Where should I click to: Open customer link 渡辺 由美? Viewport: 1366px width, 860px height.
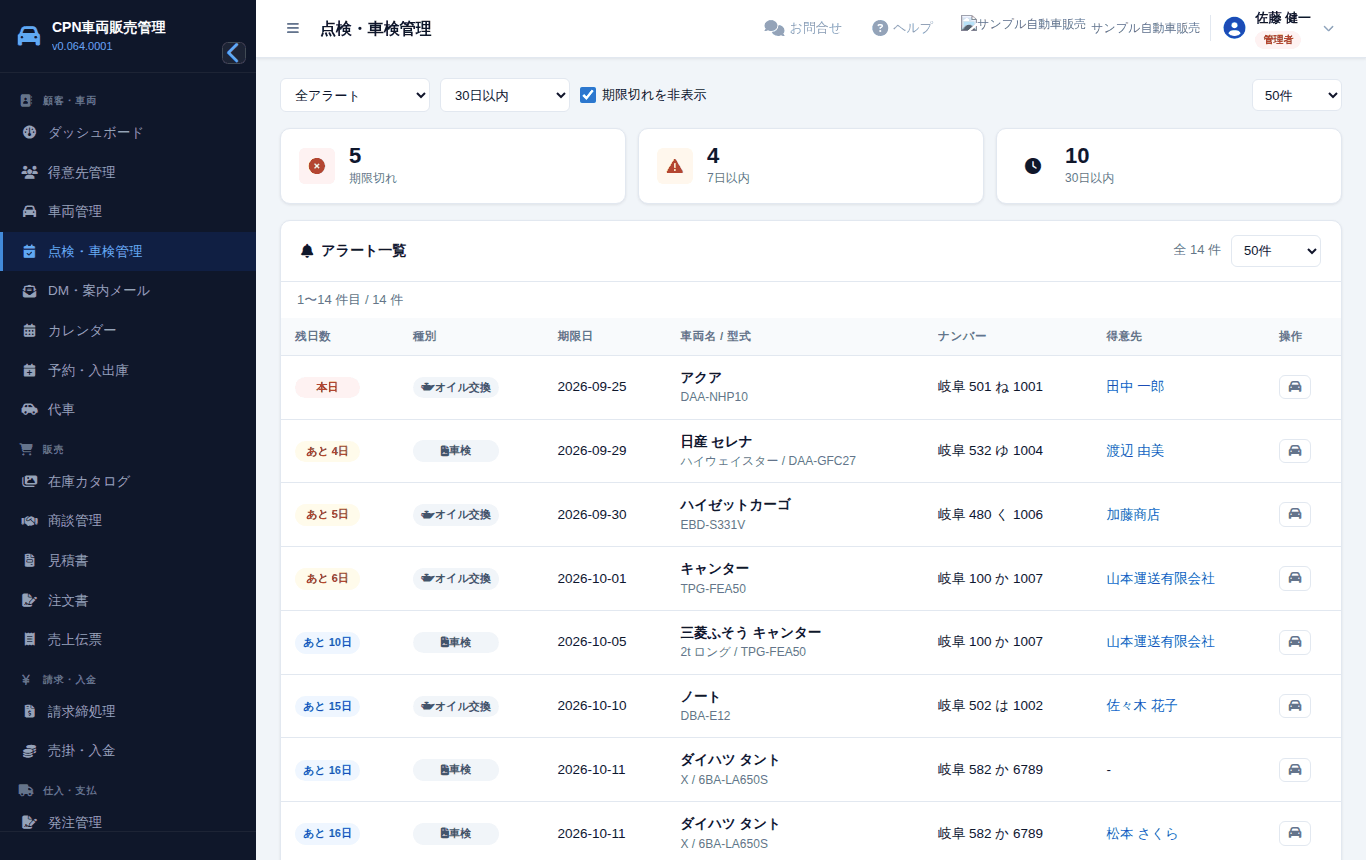[x=1135, y=451]
